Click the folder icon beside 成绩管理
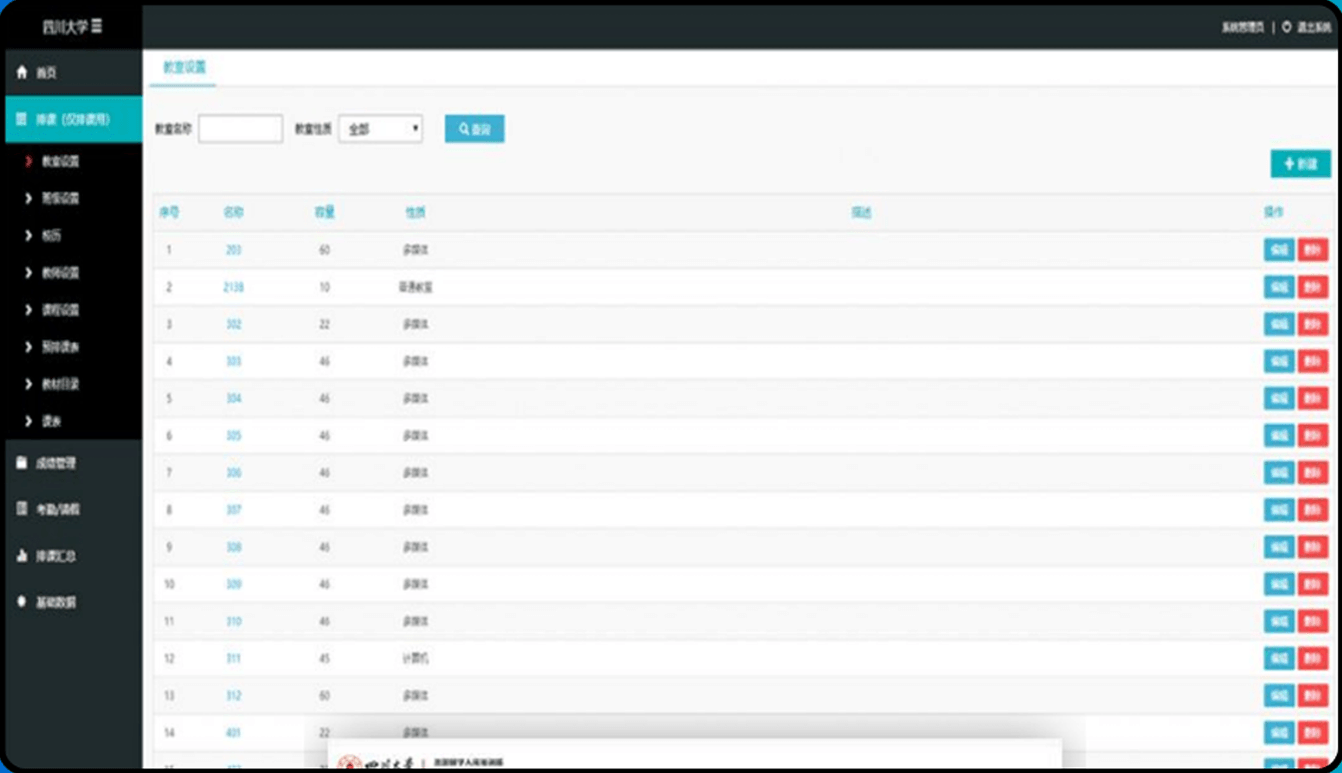1342x773 pixels. coord(22,463)
